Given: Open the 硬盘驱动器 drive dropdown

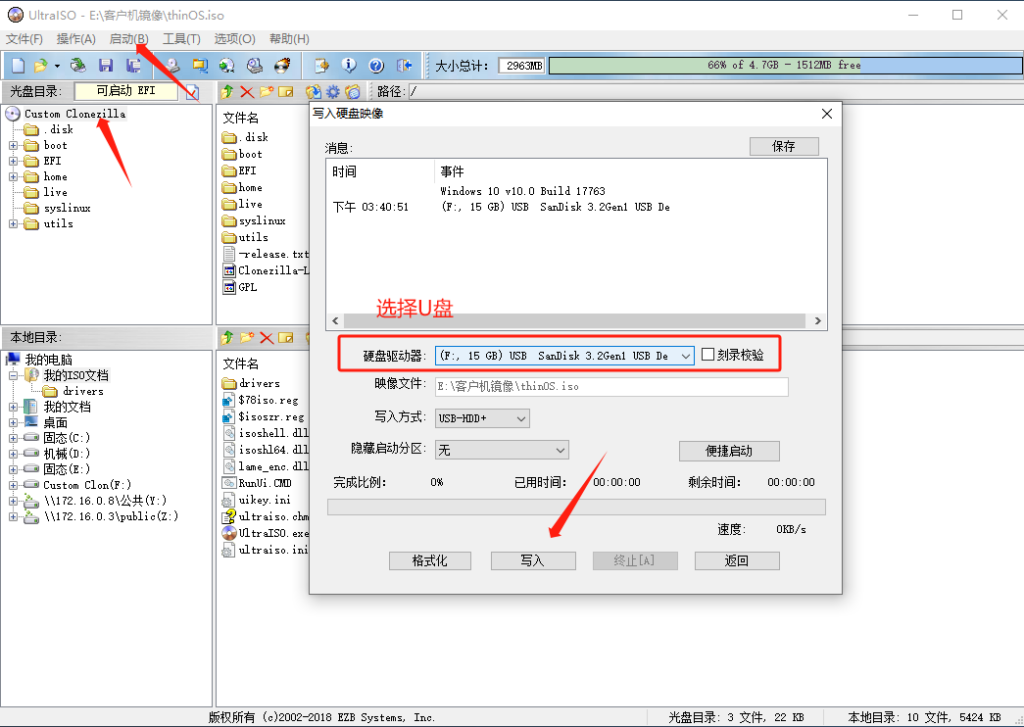Looking at the screenshot, I should tap(685, 356).
